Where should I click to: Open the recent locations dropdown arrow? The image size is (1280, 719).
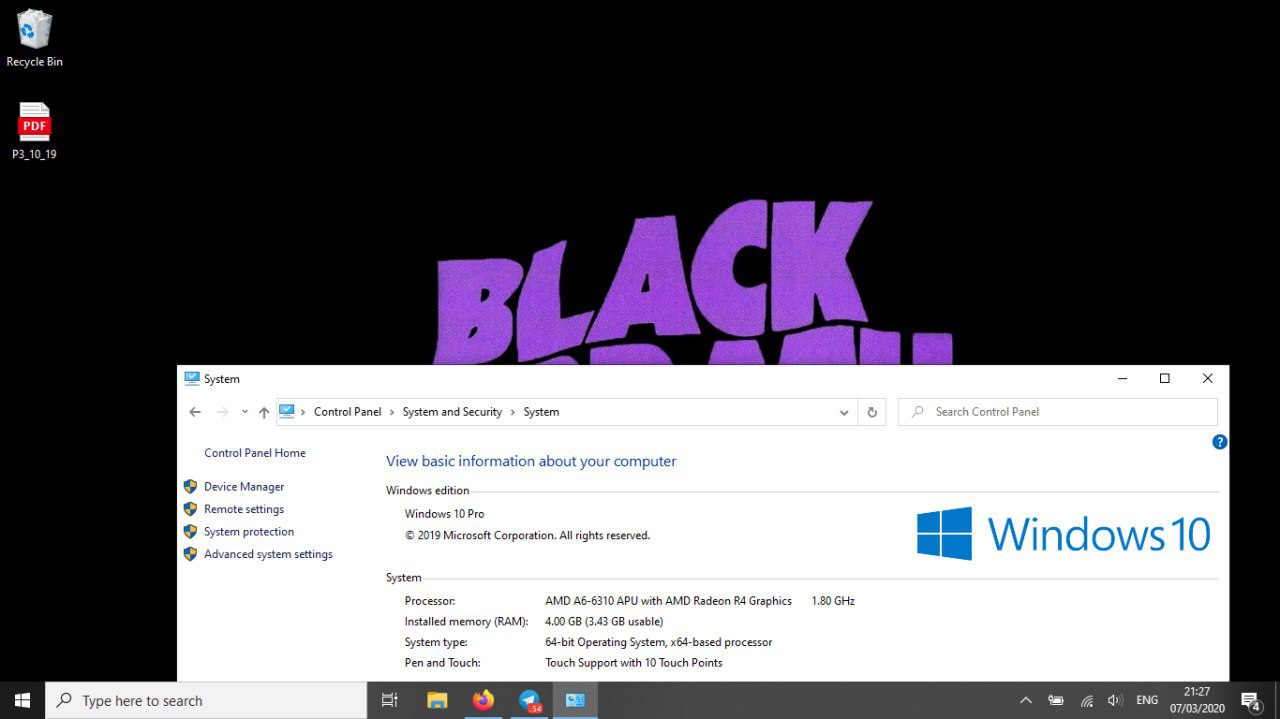coord(245,412)
